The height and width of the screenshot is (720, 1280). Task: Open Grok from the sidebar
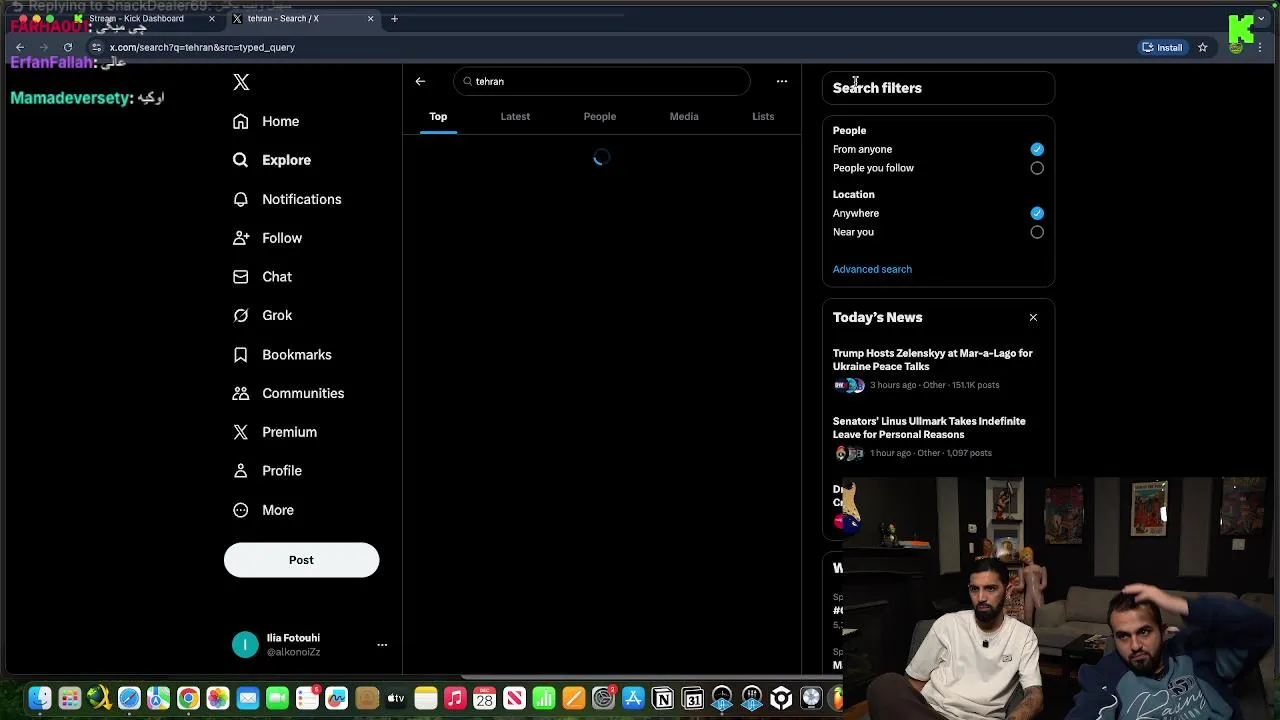tap(262, 315)
